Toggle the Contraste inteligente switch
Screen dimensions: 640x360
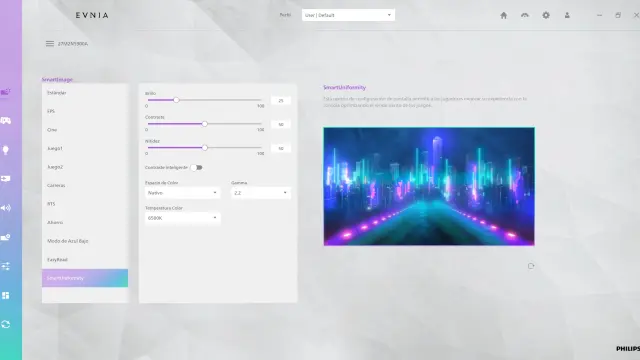[x=197, y=167]
